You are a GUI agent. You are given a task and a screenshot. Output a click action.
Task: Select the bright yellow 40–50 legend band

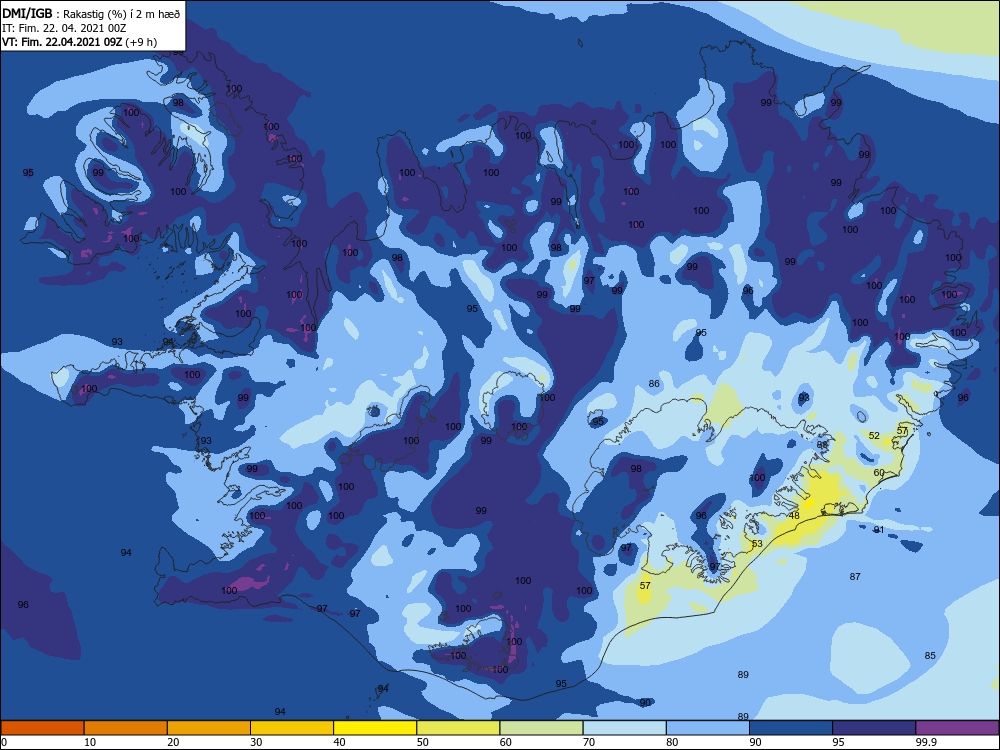pyautogui.click(x=375, y=728)
